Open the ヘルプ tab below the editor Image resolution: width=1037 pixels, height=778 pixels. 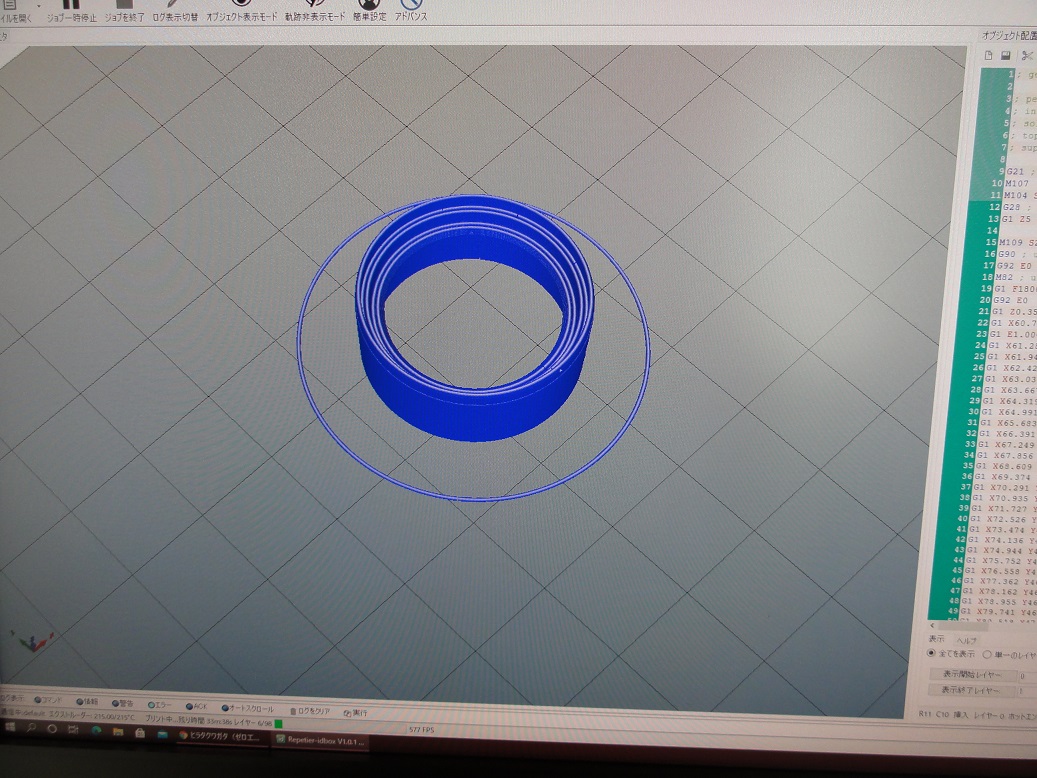point(966,640)
